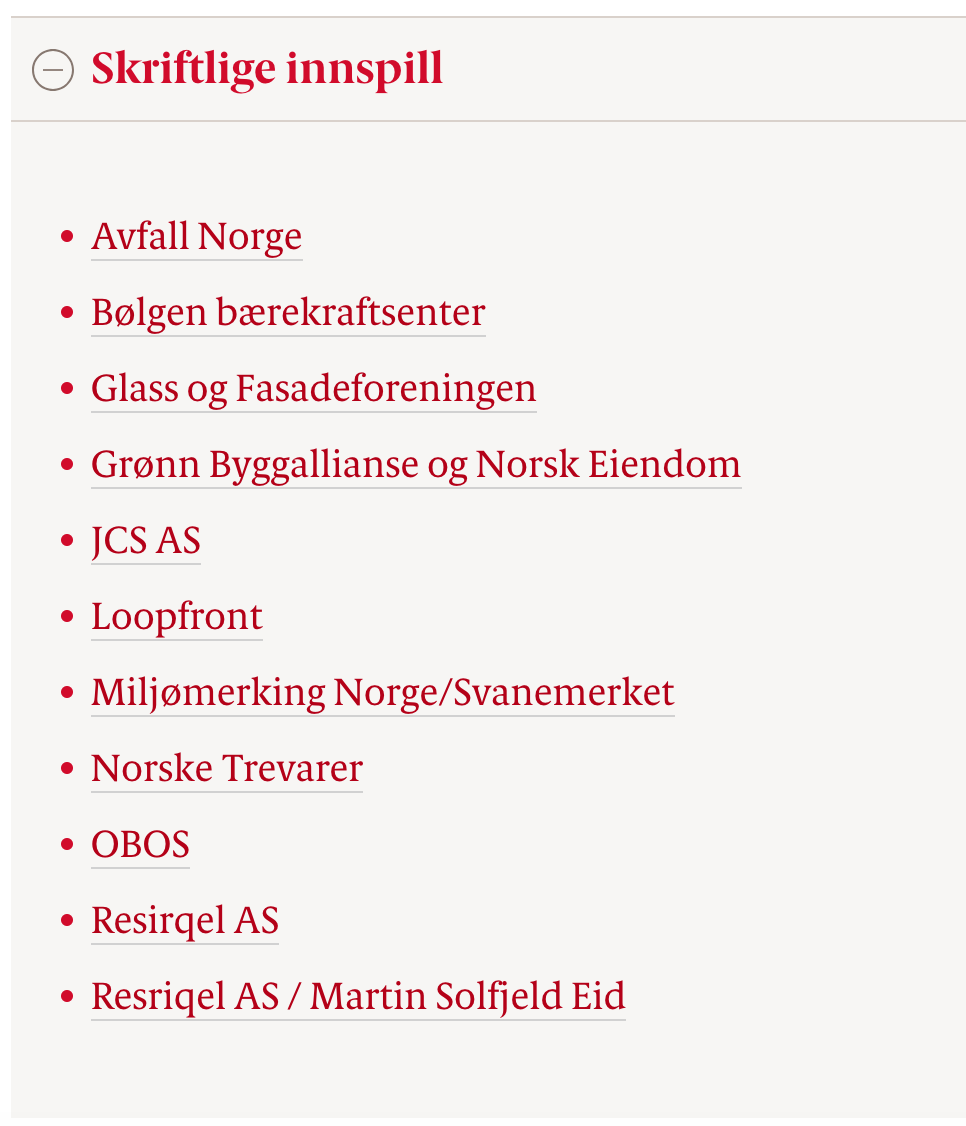
Task: Open the Miljømerking Norge/Svanemerket link
Action: pyautogui.click(x=383, y=693)
